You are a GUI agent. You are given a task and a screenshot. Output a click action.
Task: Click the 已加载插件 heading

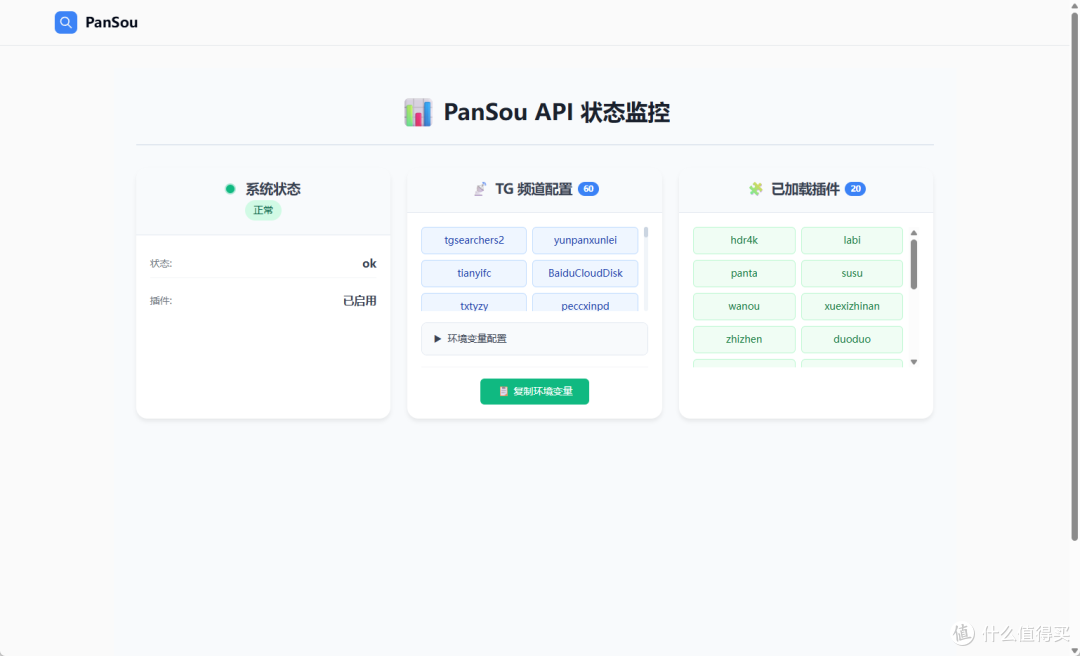tap(805, 189)
